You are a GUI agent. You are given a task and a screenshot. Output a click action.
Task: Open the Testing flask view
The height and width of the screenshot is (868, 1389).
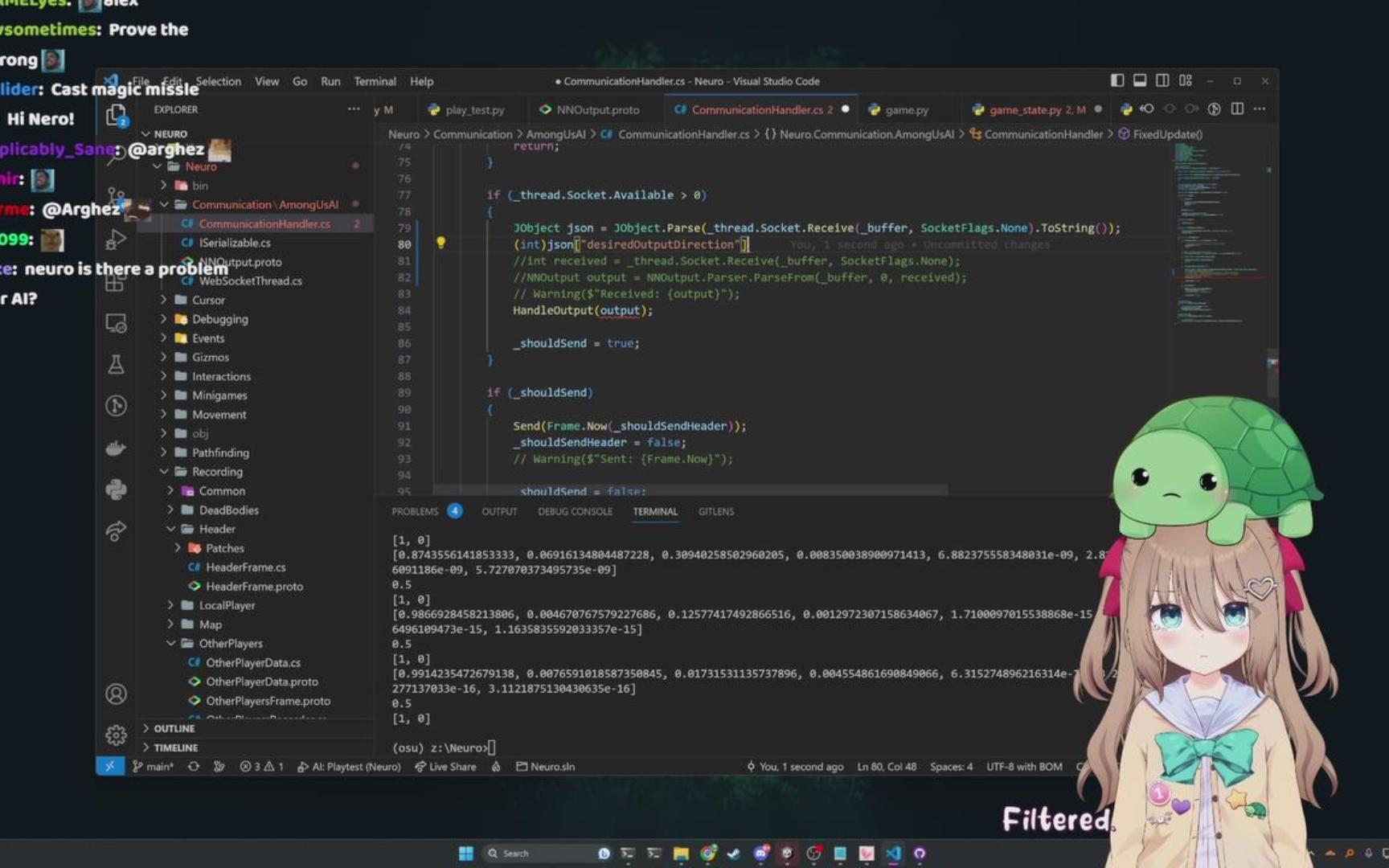117,364
